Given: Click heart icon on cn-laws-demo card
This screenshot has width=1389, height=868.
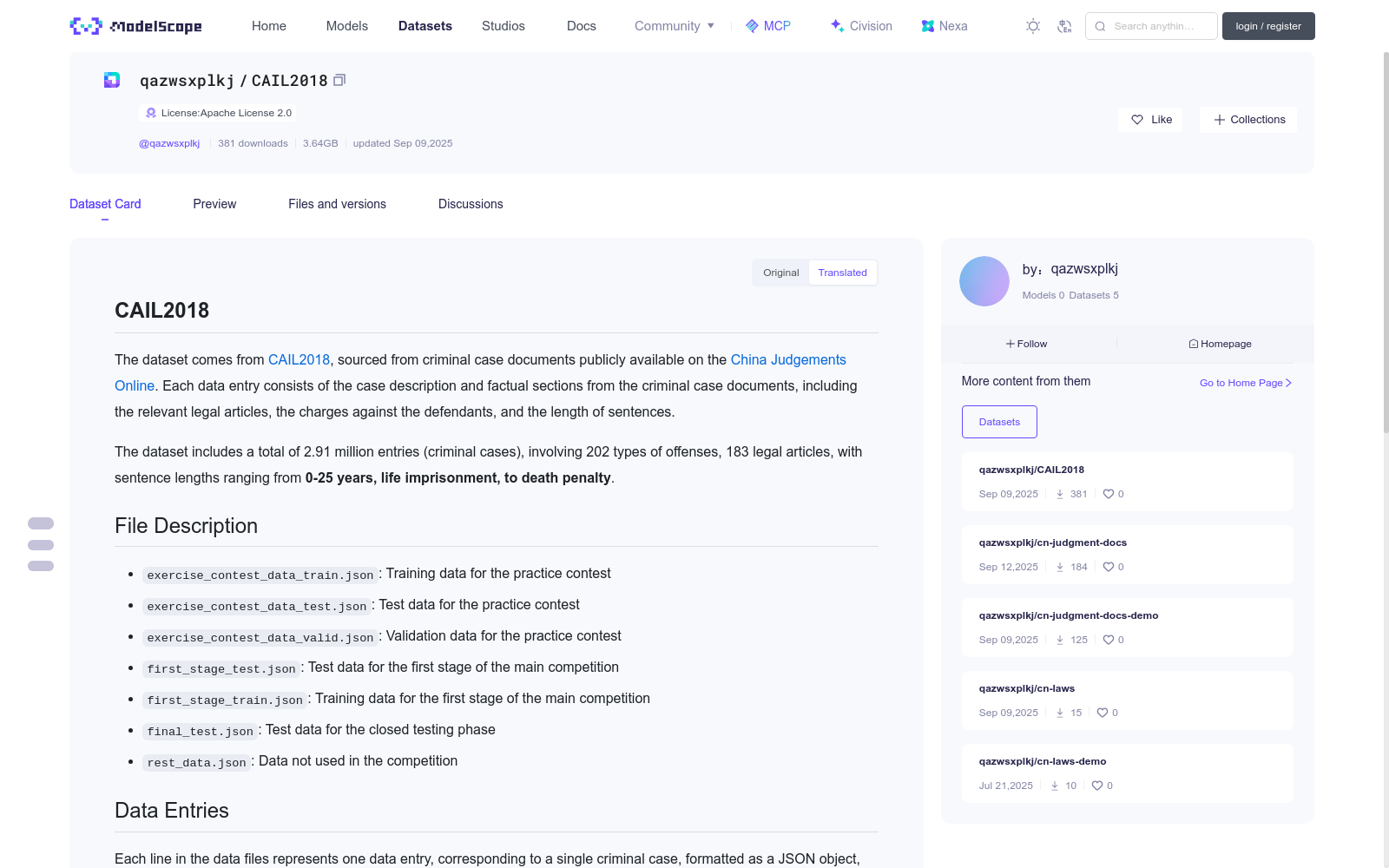Looking at the screenshot, I should [1097, 786].
